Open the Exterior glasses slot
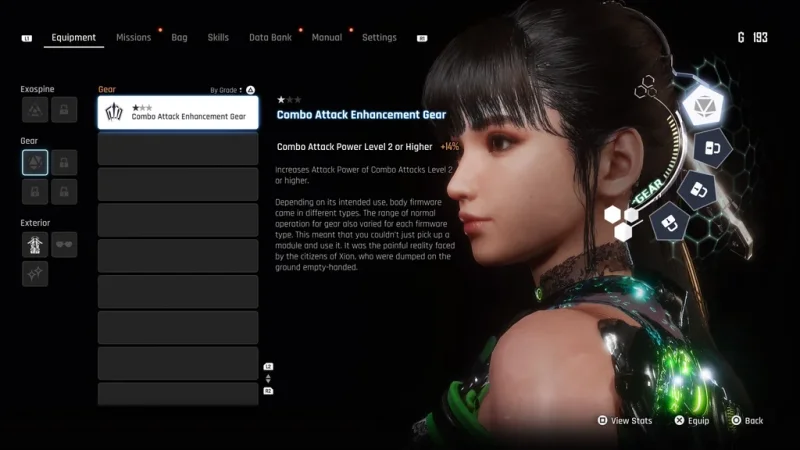800x450 pixels. 64,244
